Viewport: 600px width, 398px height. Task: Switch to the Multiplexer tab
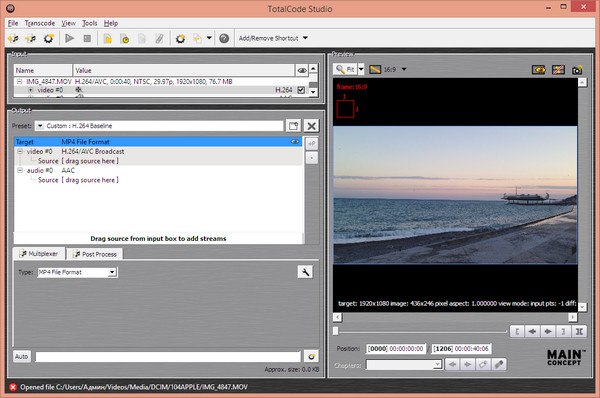click(39, 254)
